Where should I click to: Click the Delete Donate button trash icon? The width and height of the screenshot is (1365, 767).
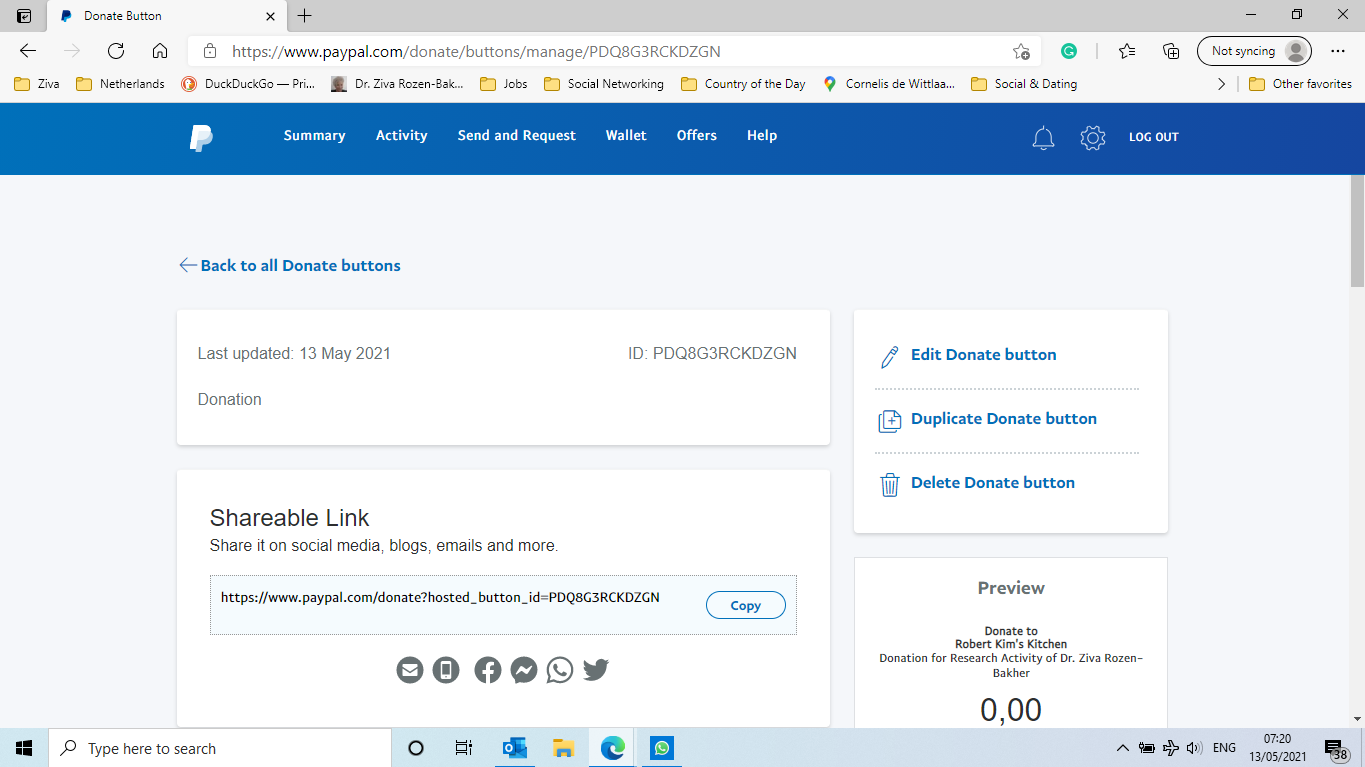point(889,483)
